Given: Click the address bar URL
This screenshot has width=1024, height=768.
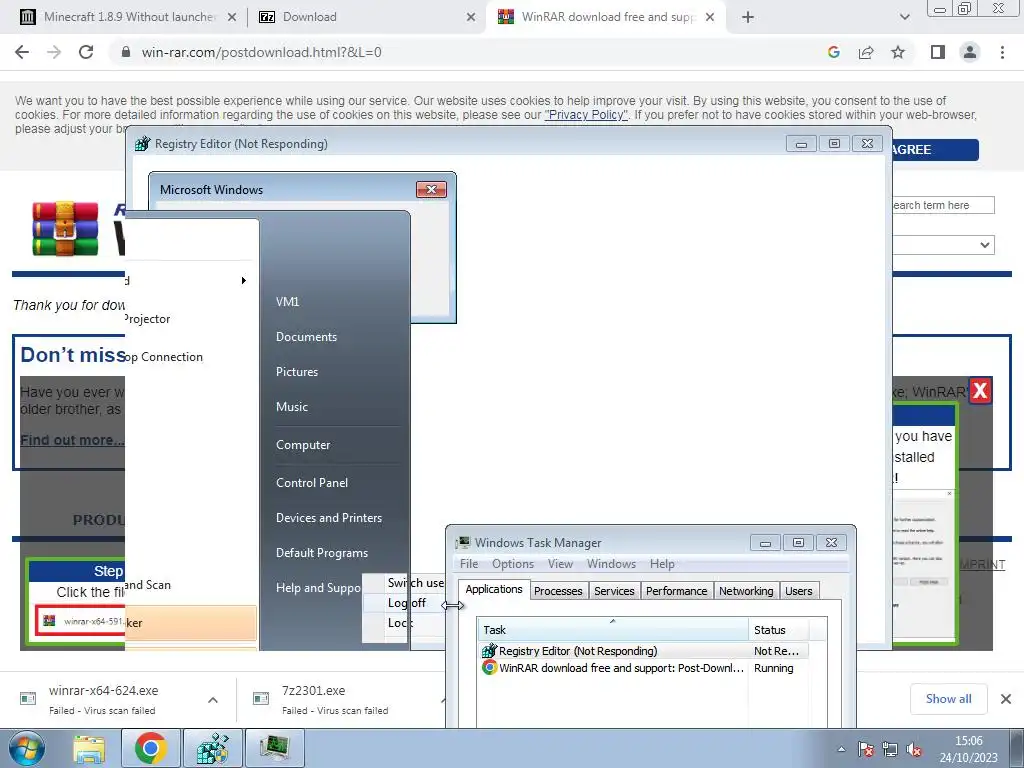Looking at the screenshot, I should 261,52.
